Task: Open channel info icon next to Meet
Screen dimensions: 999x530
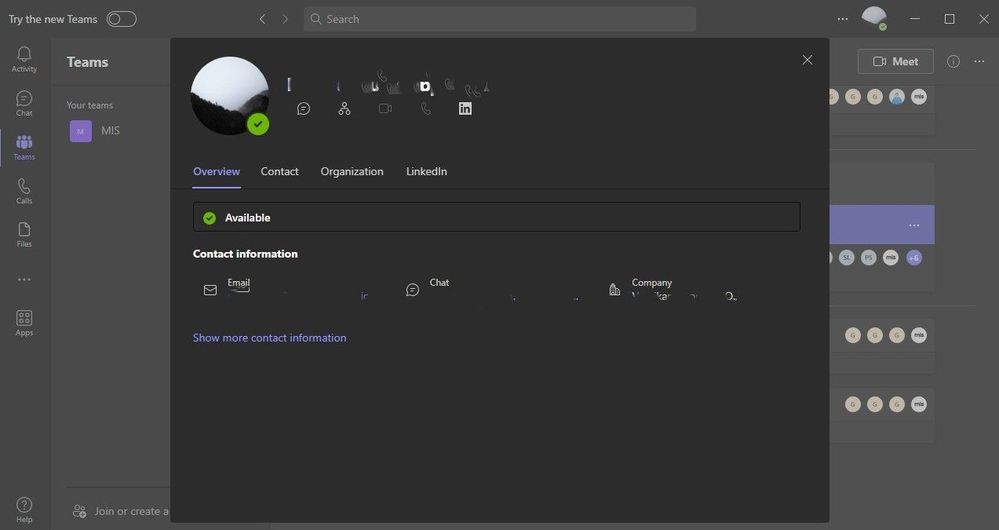Action: point(953,61)
